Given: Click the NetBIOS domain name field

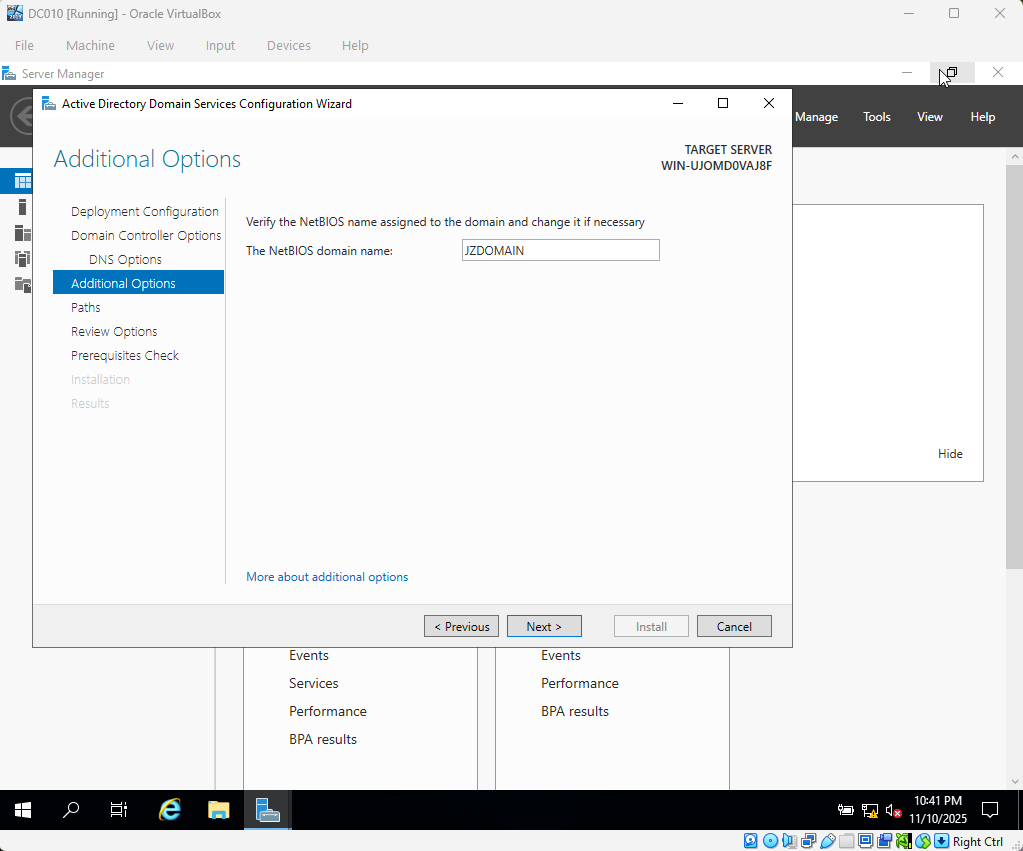Looking at the screenshot, I should pyautogui.click(x=560, y=251).
